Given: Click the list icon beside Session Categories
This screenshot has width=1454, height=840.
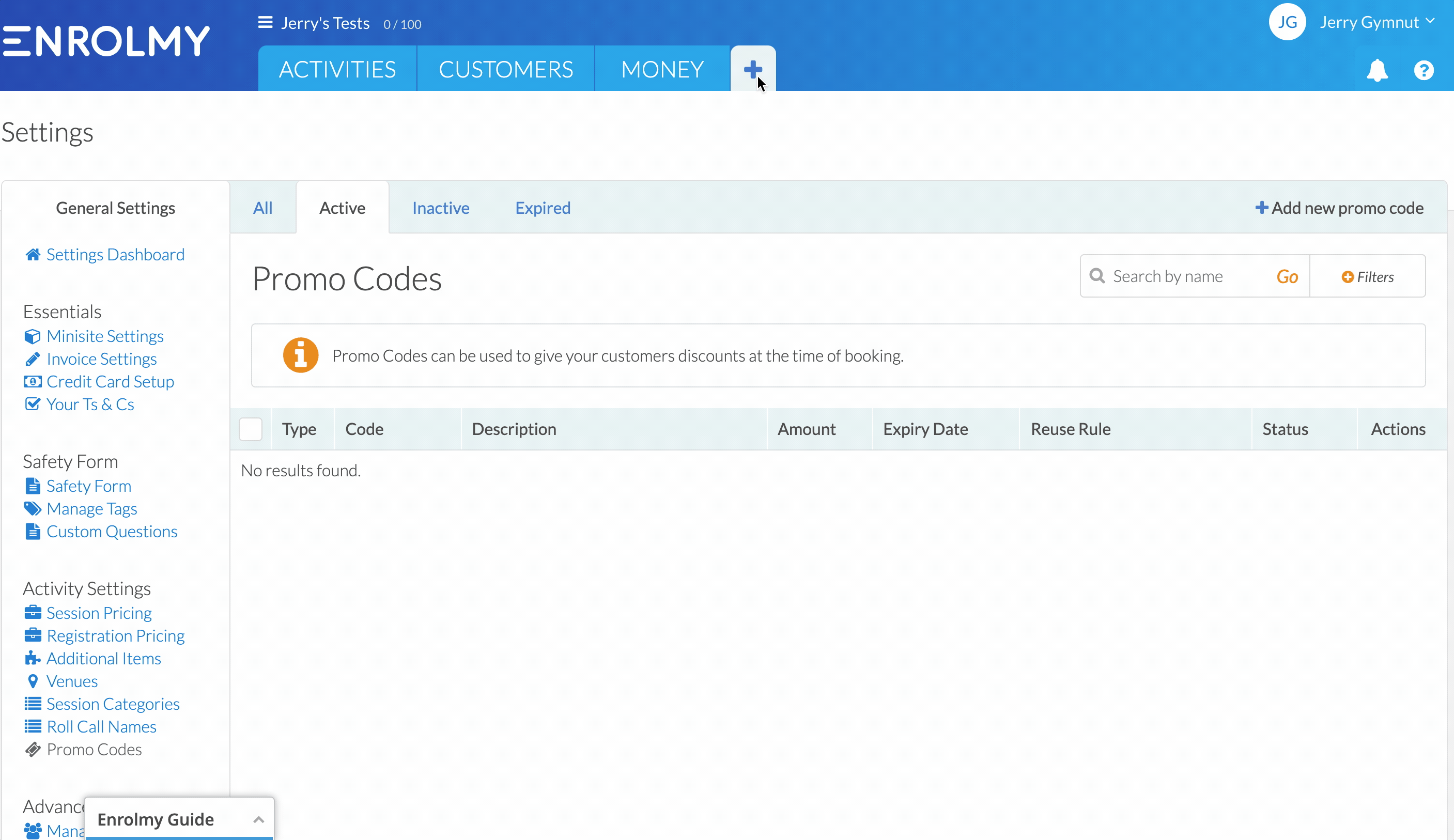Looking at the screenshot, I should click(33, 703).
